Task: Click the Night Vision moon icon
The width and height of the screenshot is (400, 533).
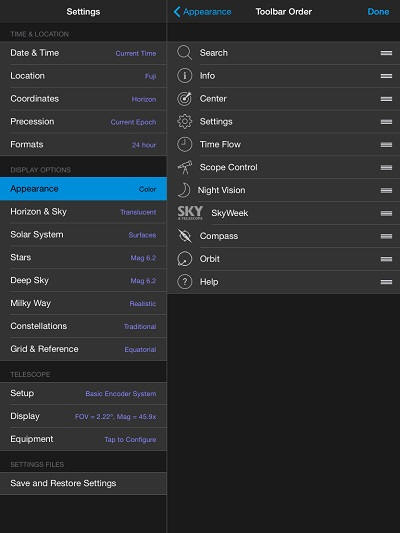Action: 184,190
